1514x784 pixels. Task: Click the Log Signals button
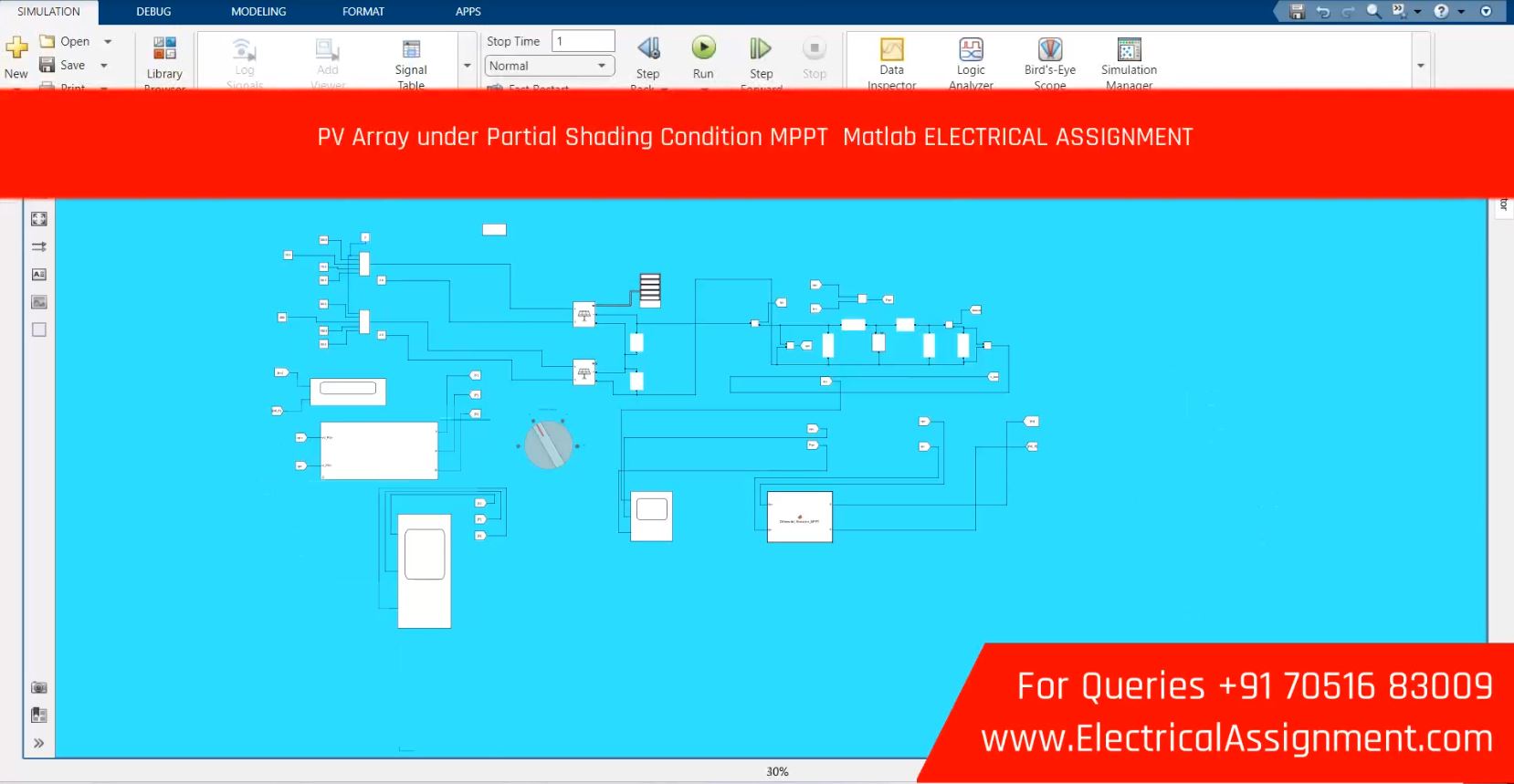click(x=245, y=62)
